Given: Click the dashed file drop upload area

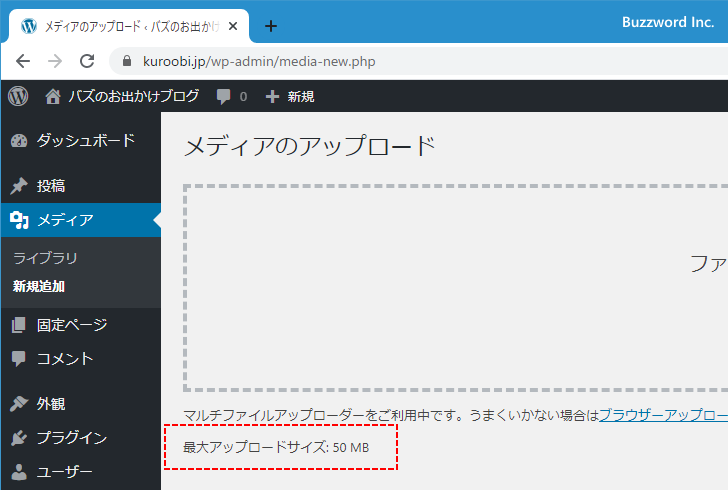Looking at the screenshot, I should pyautogui.click(x=455, y=288).
